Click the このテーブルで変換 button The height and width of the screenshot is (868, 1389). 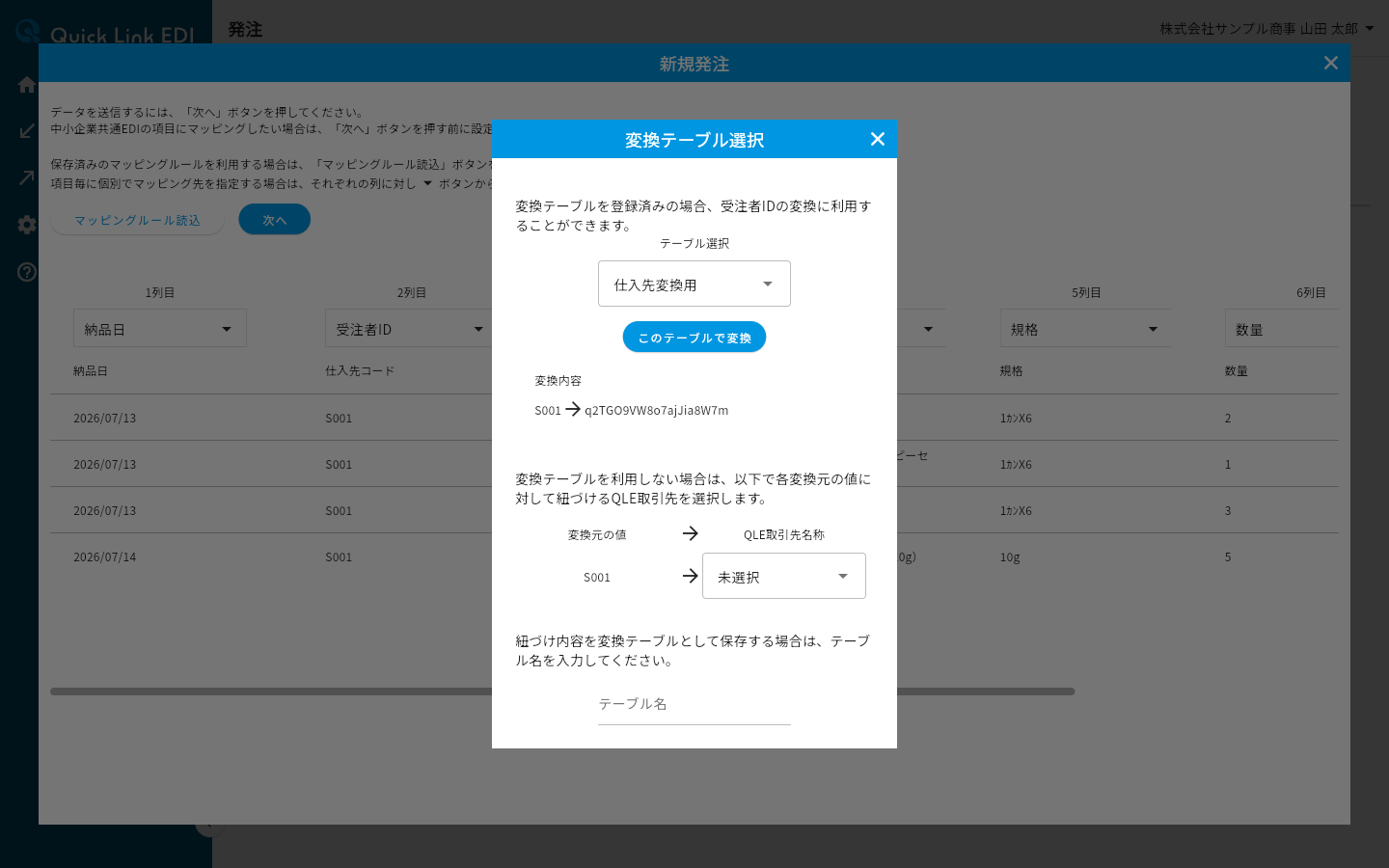(694, 337)
